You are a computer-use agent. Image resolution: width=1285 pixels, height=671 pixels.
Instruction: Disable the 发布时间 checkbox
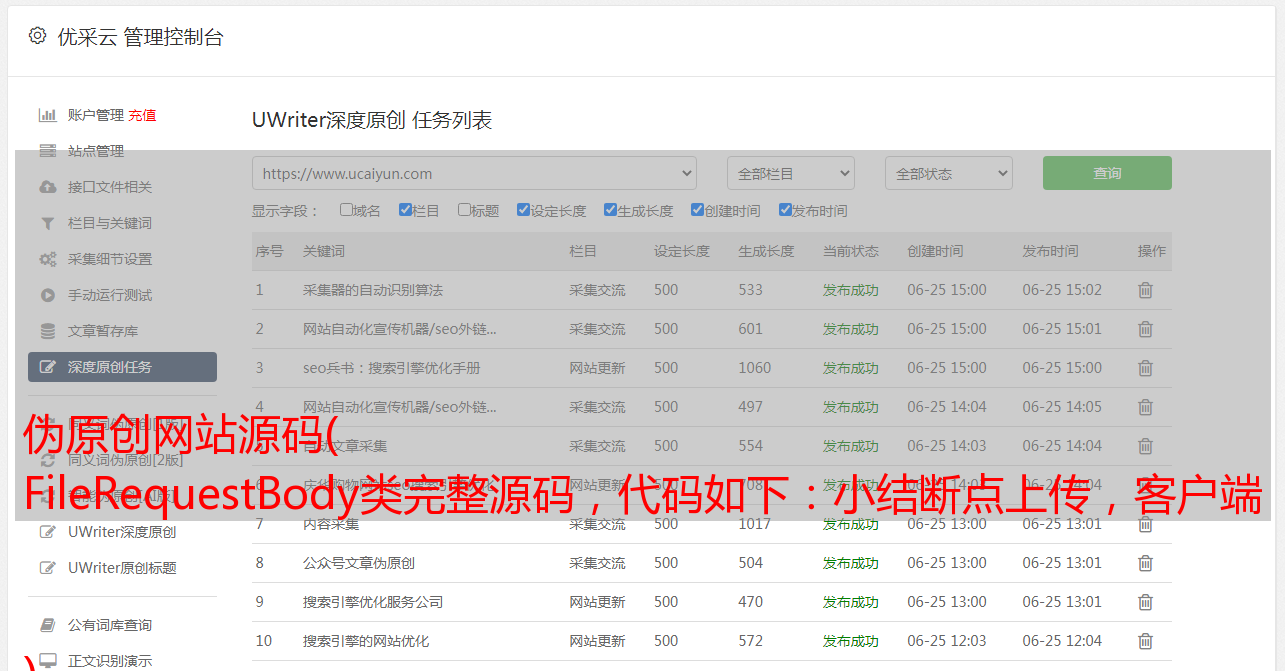784,210
